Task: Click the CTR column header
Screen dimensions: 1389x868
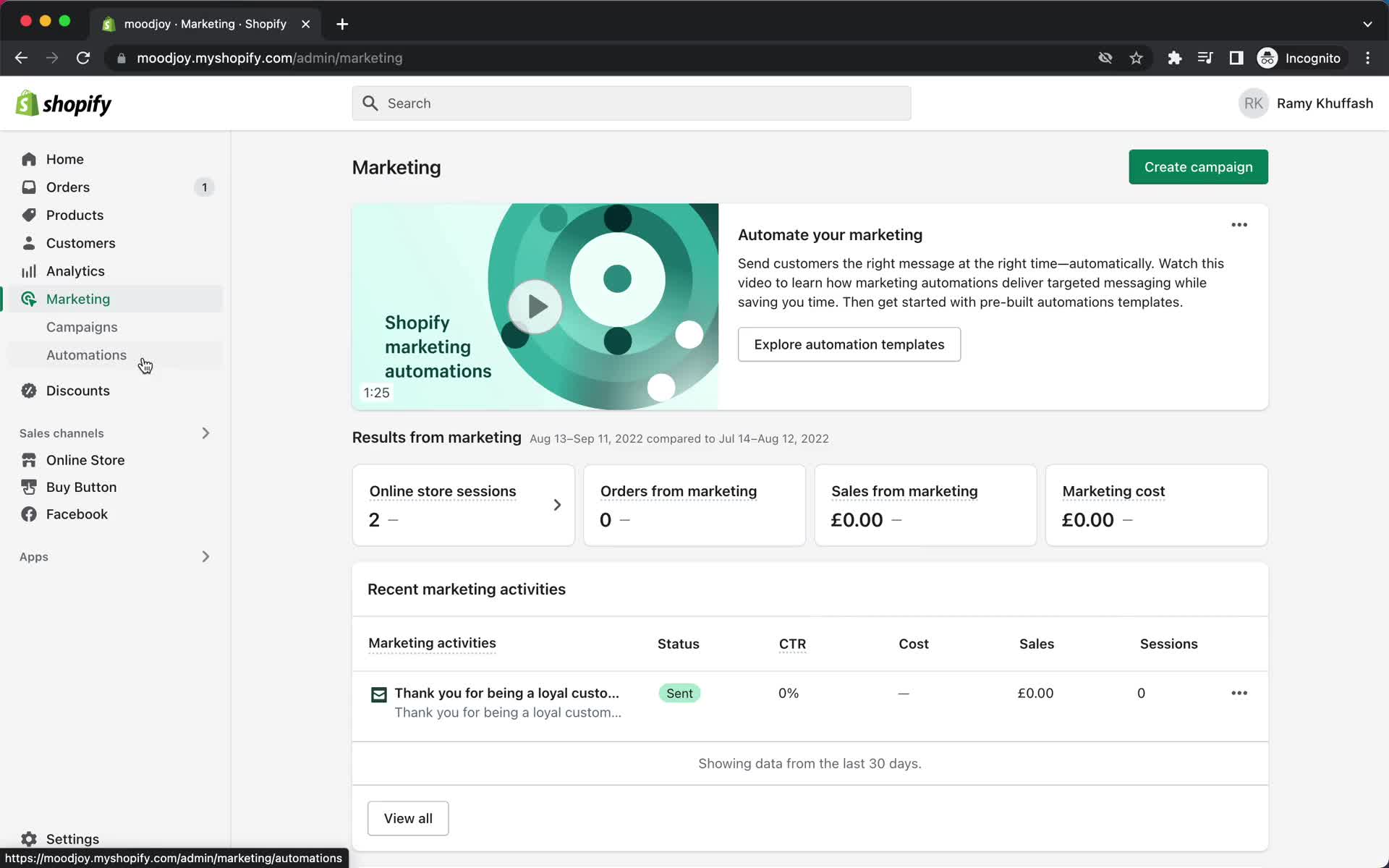Action: pos(792,644)
